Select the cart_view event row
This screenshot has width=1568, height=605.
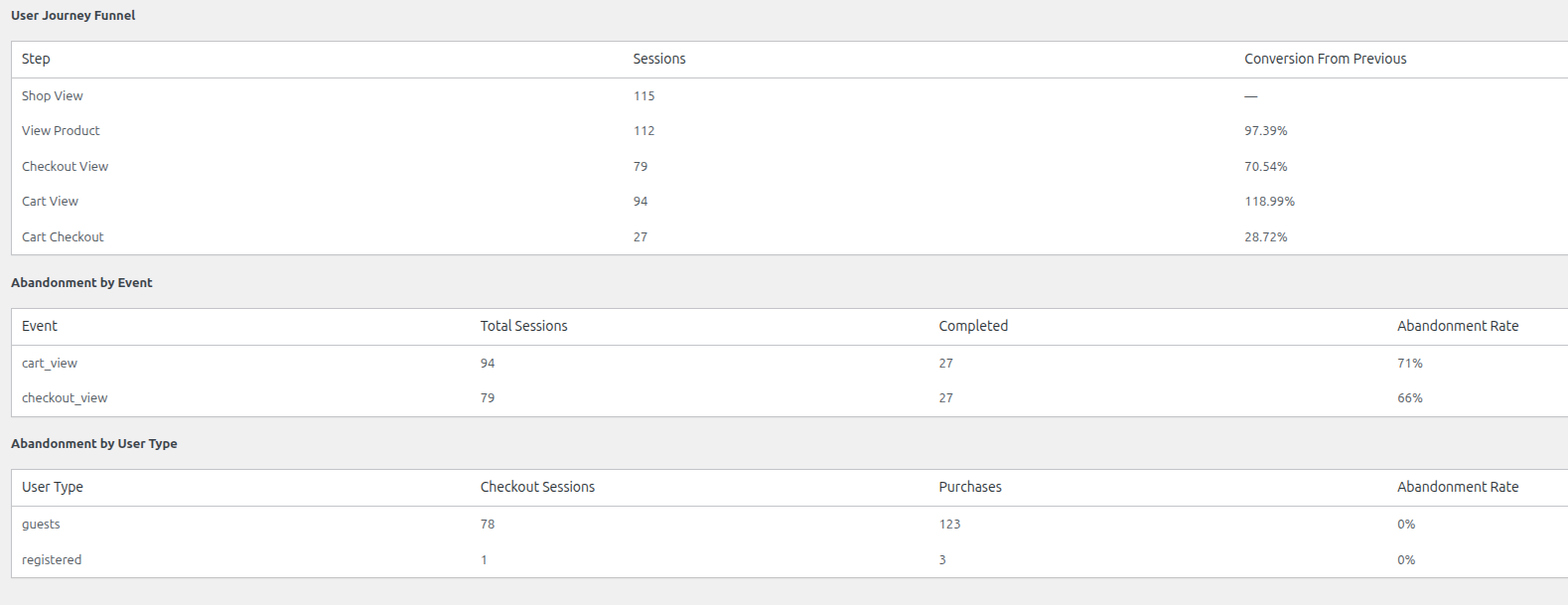[x=789, y=364]
